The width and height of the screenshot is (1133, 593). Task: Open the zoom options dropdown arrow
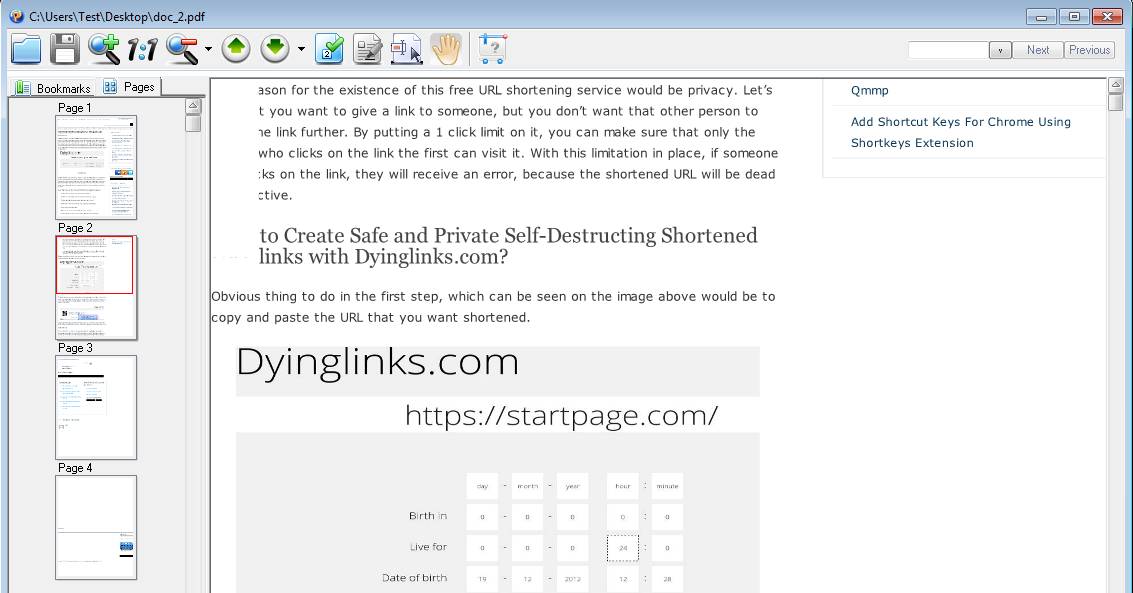[208, 49]
